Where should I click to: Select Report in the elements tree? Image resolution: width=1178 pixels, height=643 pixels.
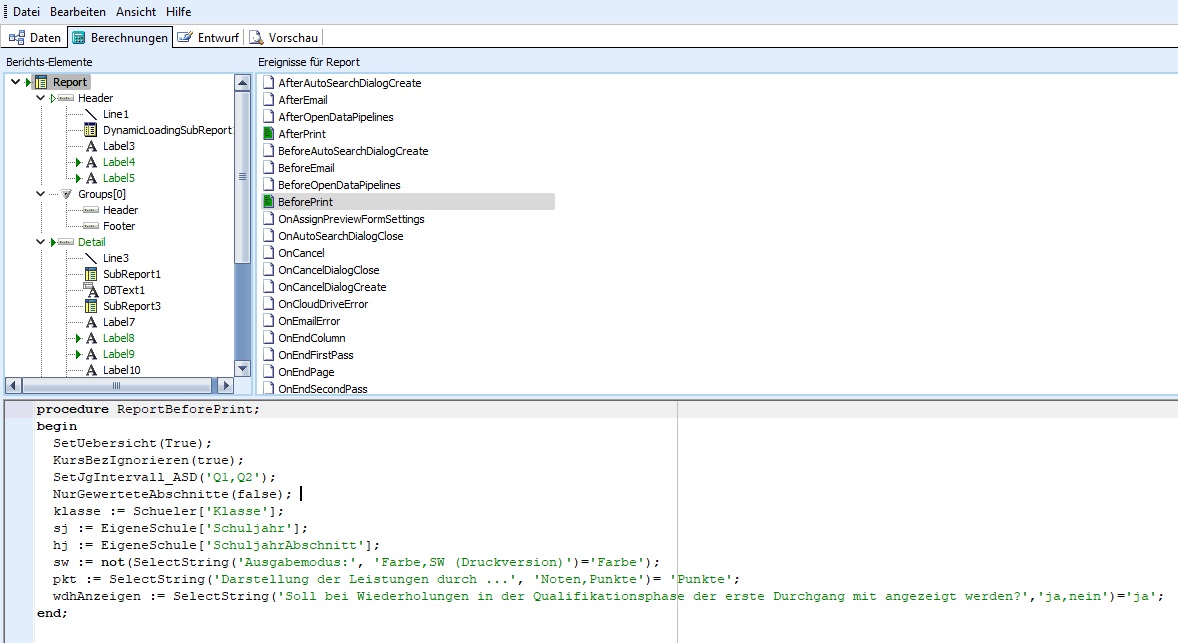click(x=70, y=82)
